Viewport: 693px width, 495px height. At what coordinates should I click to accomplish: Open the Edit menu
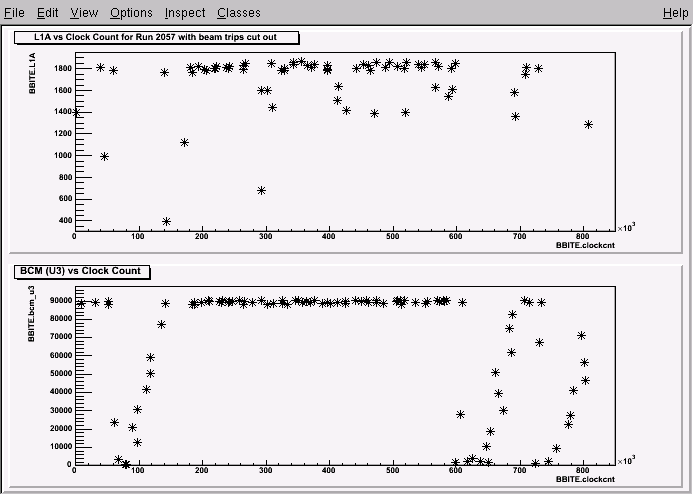(x=47, y=13)
